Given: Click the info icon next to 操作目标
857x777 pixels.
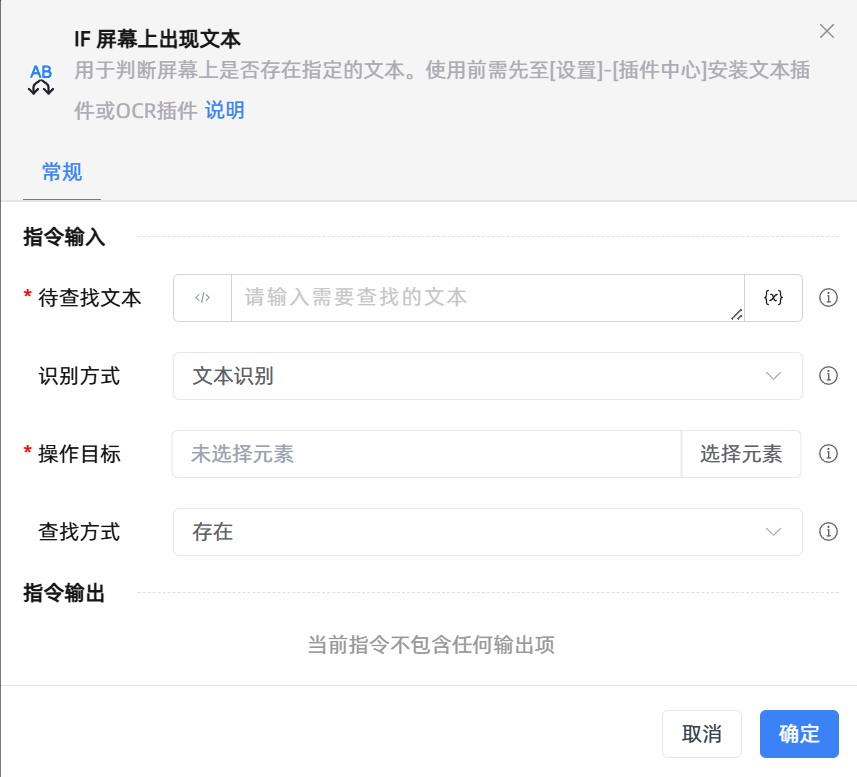Looking at the screenshot, I should pos(828,453).
